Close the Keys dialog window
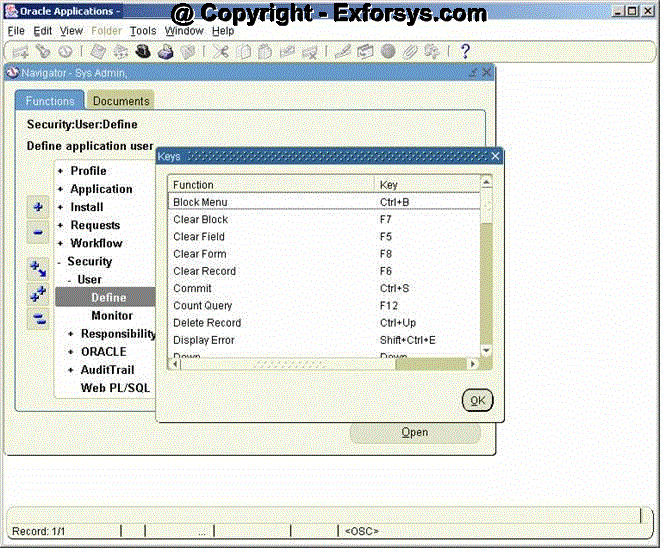The width and height of the screenshot is (660, 548). (495, 156)
